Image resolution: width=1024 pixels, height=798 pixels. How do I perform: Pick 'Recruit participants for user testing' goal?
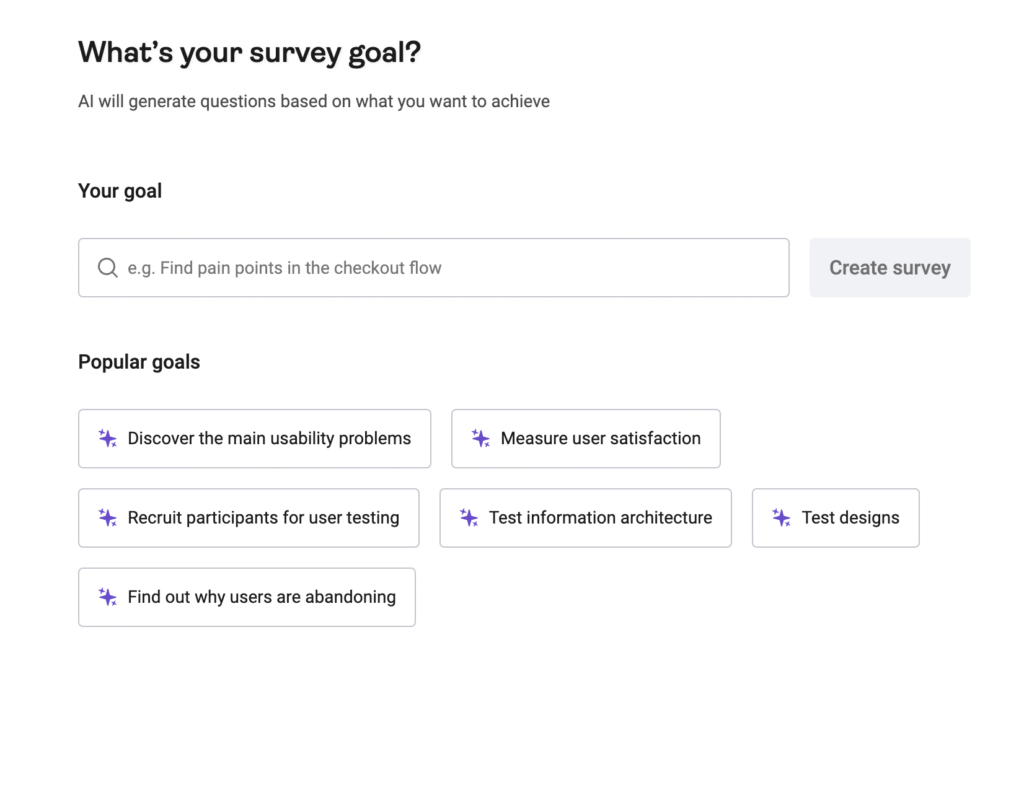click(x=263, y=518)
